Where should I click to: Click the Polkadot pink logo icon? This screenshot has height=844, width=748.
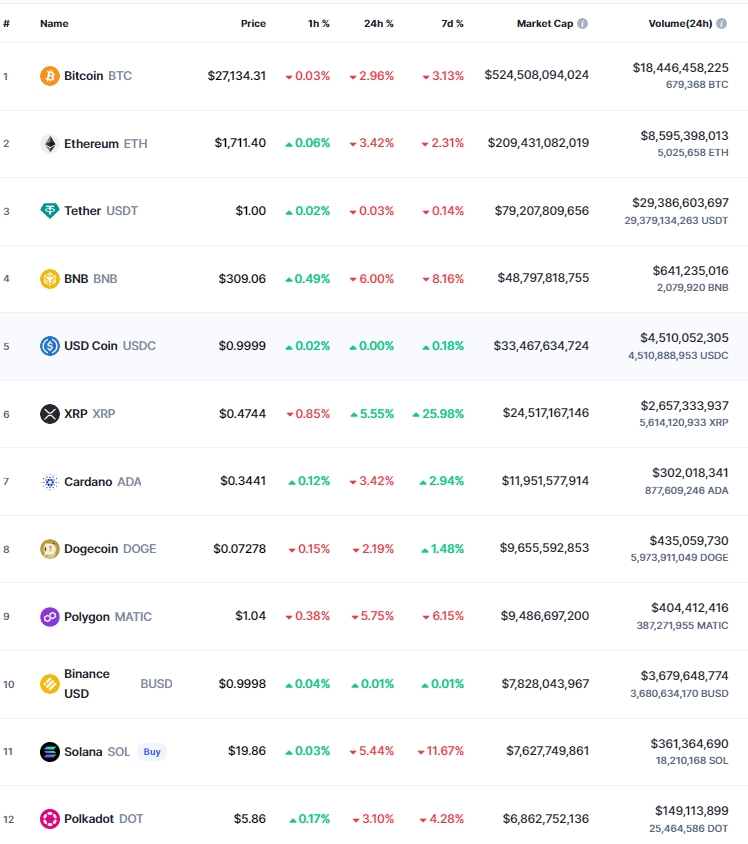click(x=50, y=819)
